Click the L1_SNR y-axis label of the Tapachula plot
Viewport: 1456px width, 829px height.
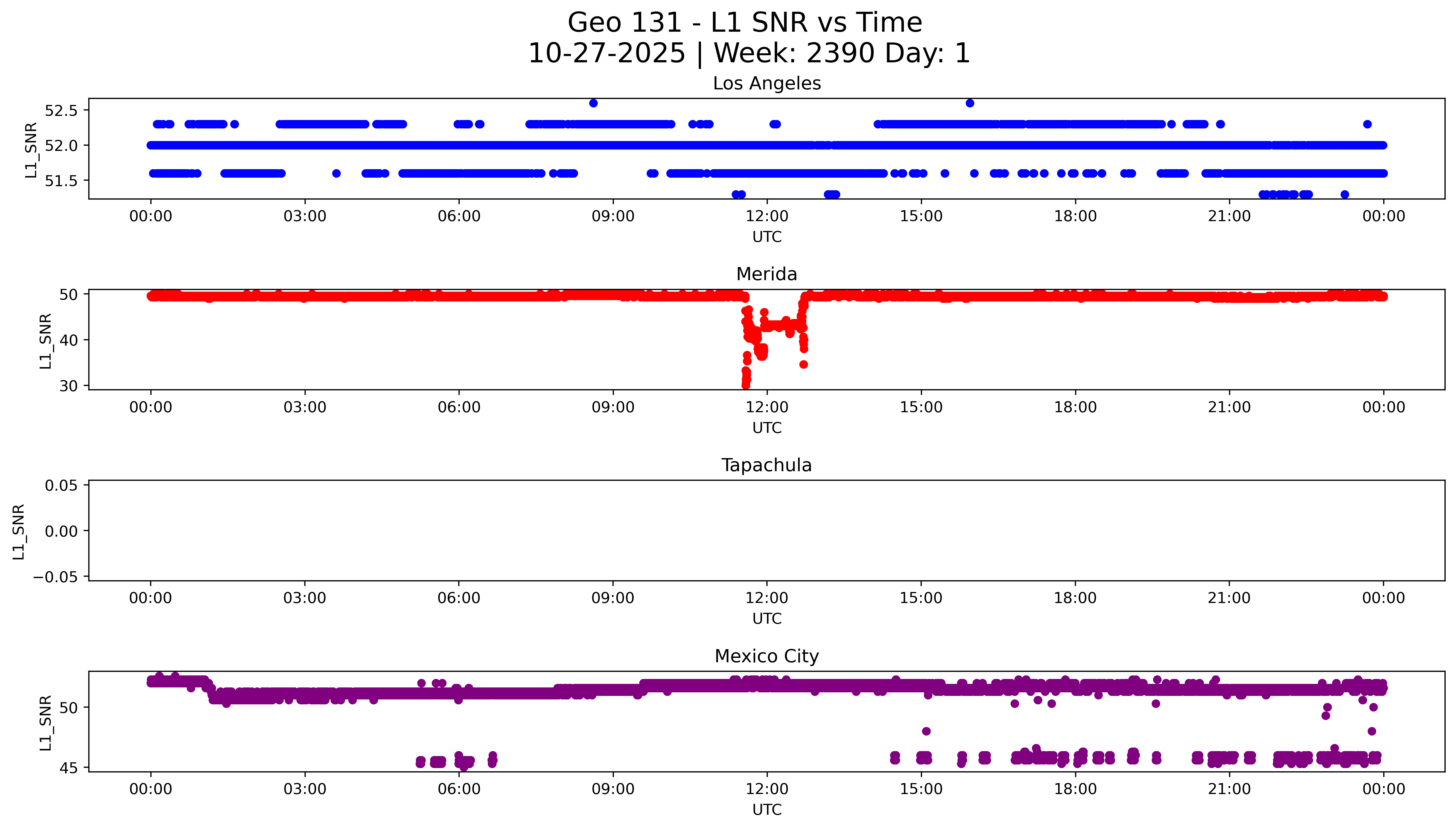tap(18, 531)
